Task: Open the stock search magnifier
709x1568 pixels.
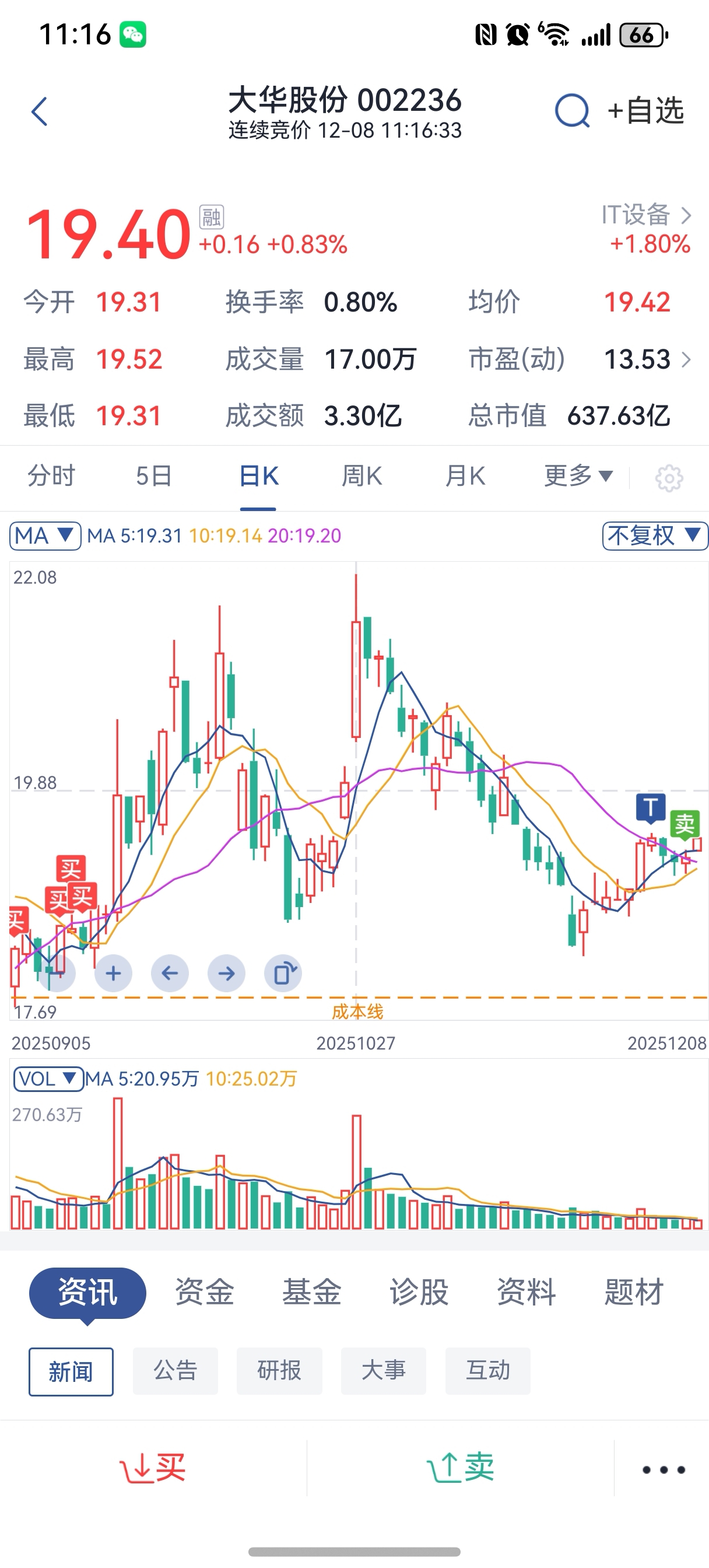Action: tap(571, 111)
